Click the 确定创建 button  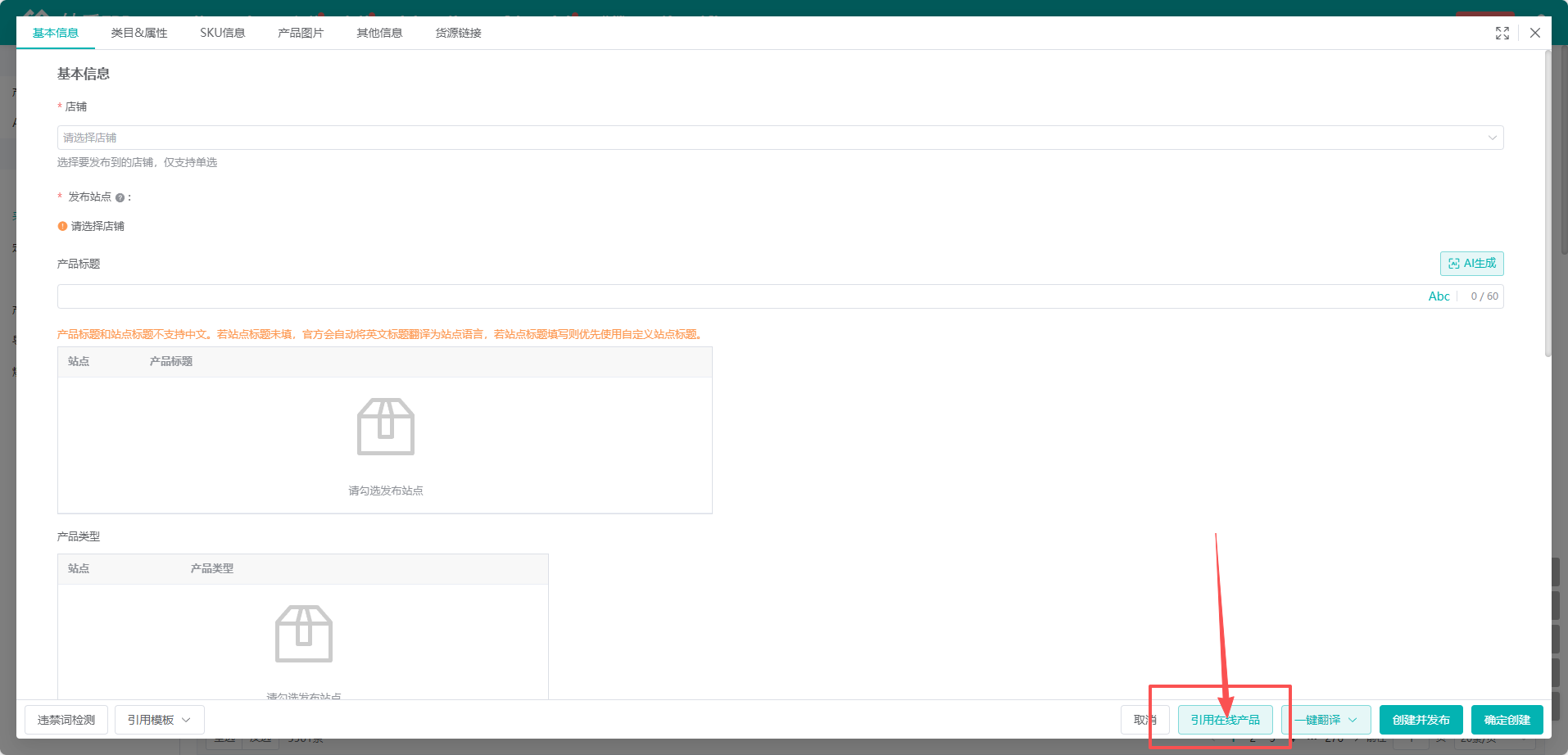(x=1507, y=720)
